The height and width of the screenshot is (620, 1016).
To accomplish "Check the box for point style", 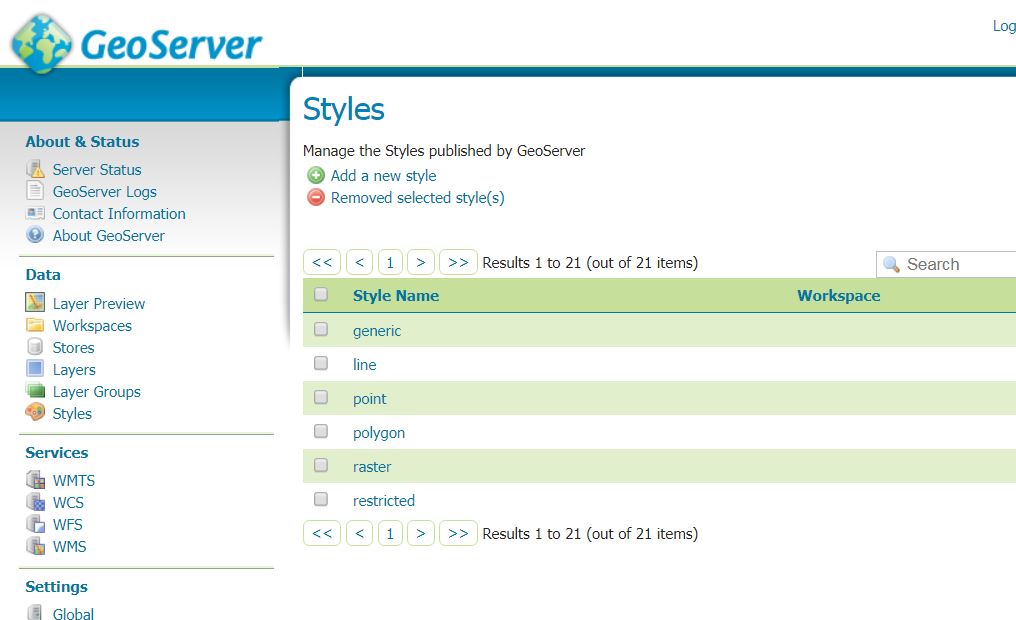I will 321,397.
